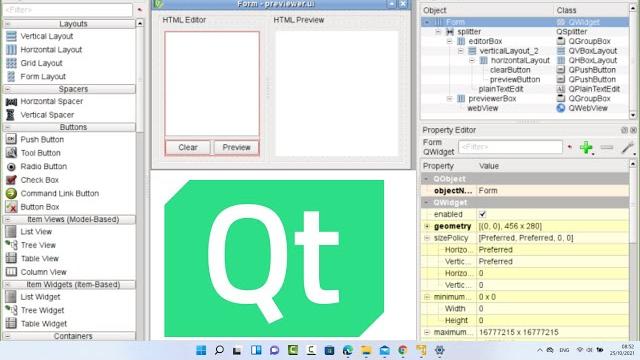Select plainTextEdit in object tree
The height and width of the screenshot is (360, 640).
[501, 89]
